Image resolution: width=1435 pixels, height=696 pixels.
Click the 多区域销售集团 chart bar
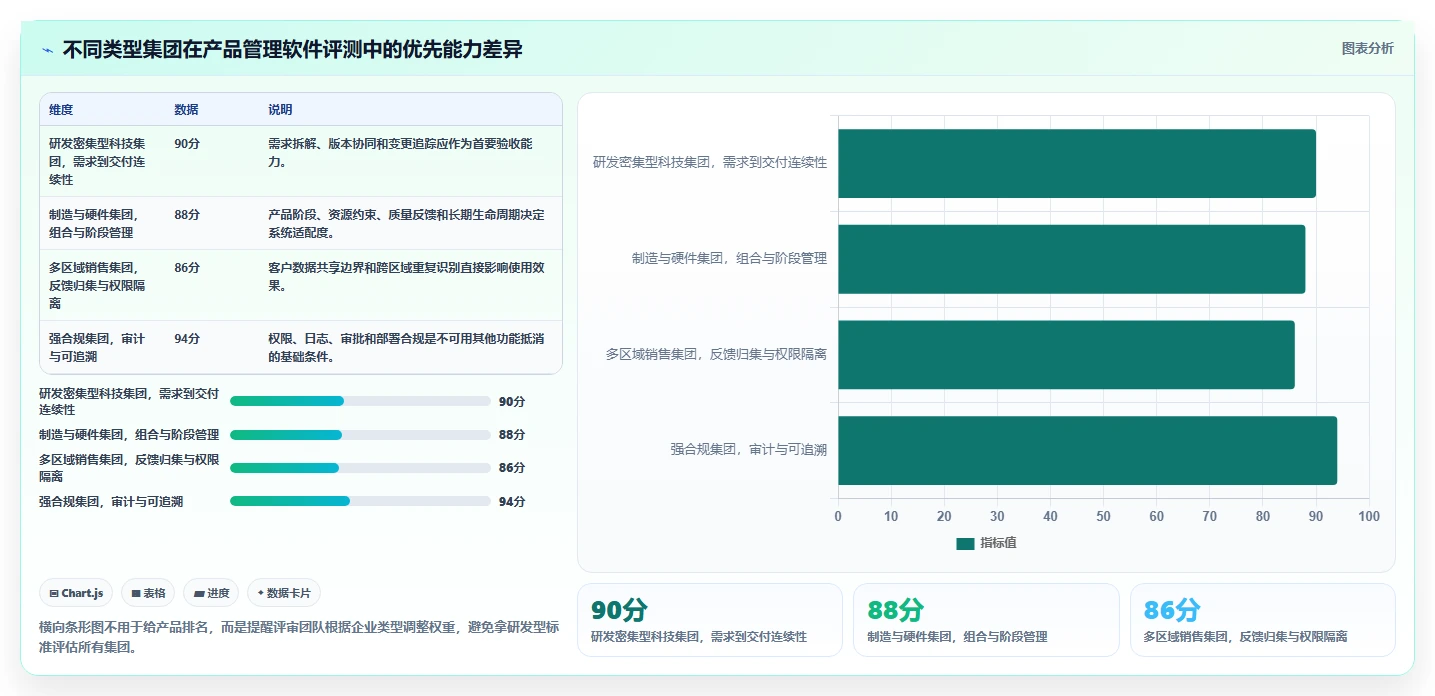coord(1066,355)
